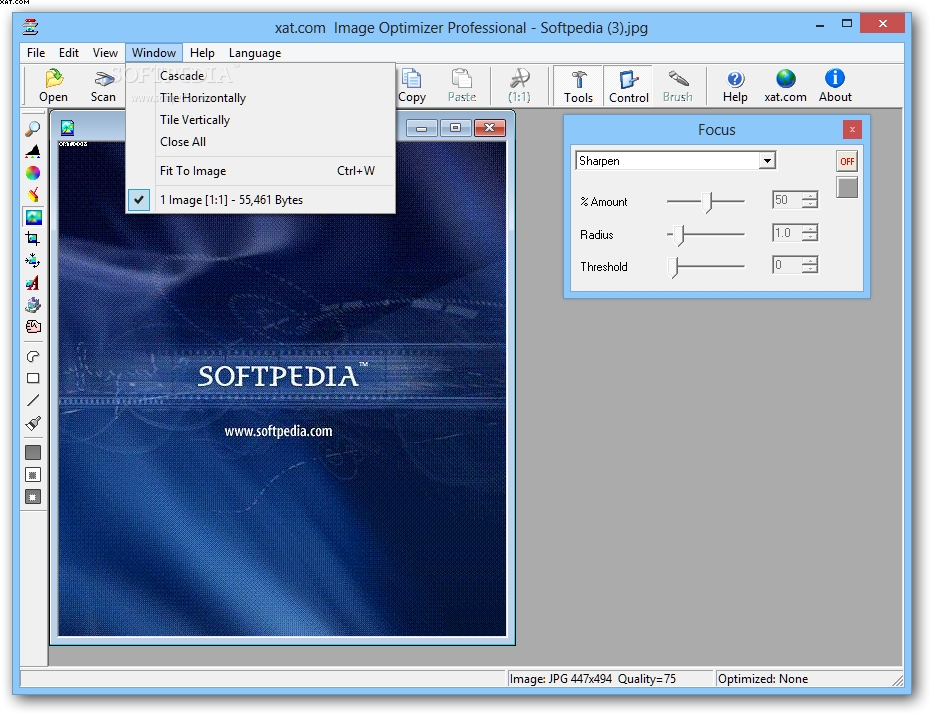Choose Cascade from Window menu
The width and height of the screenshot is (932, 715).
260,76
